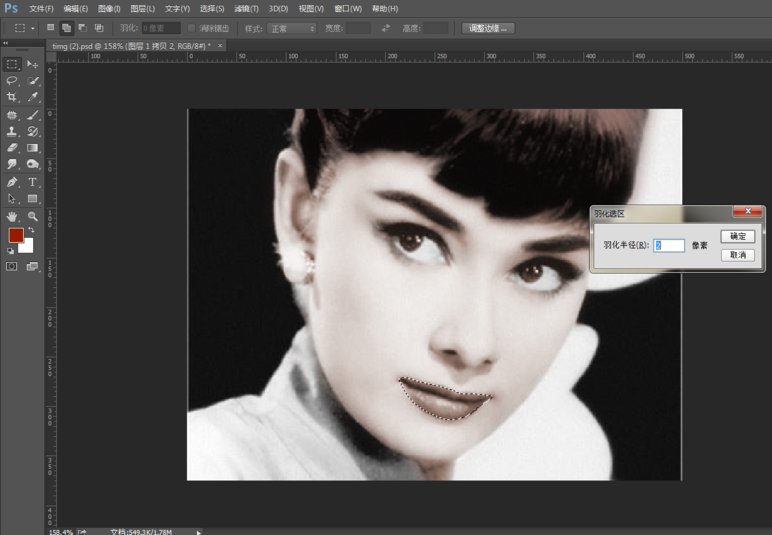The image size is (772, 535).
Task: Toggle Quick Mask mode icon
Action: (x=12, y=267)
